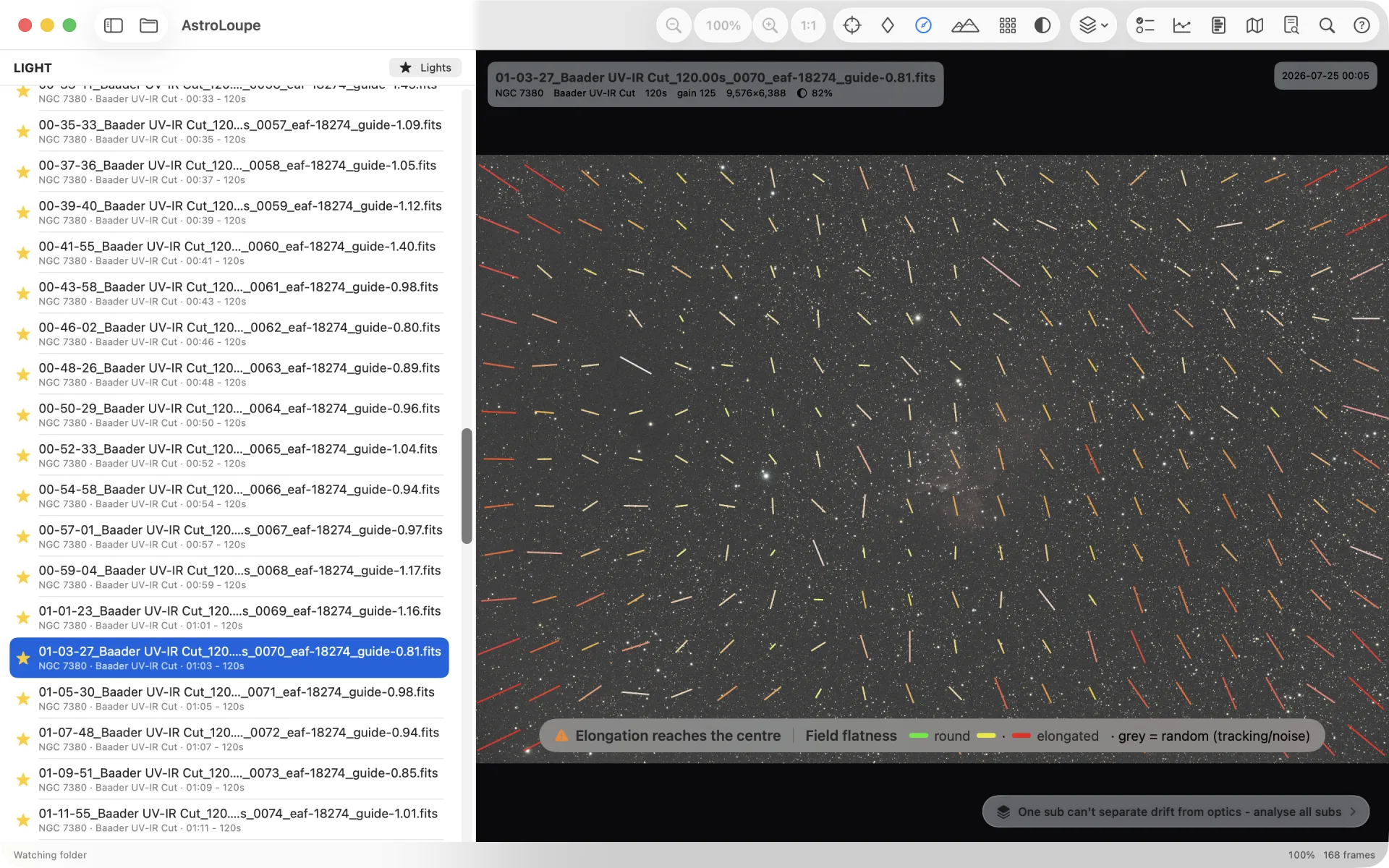Click the 100% zoom level button
The width and height of the screenshot is (1389, 868).
point(723,25)
